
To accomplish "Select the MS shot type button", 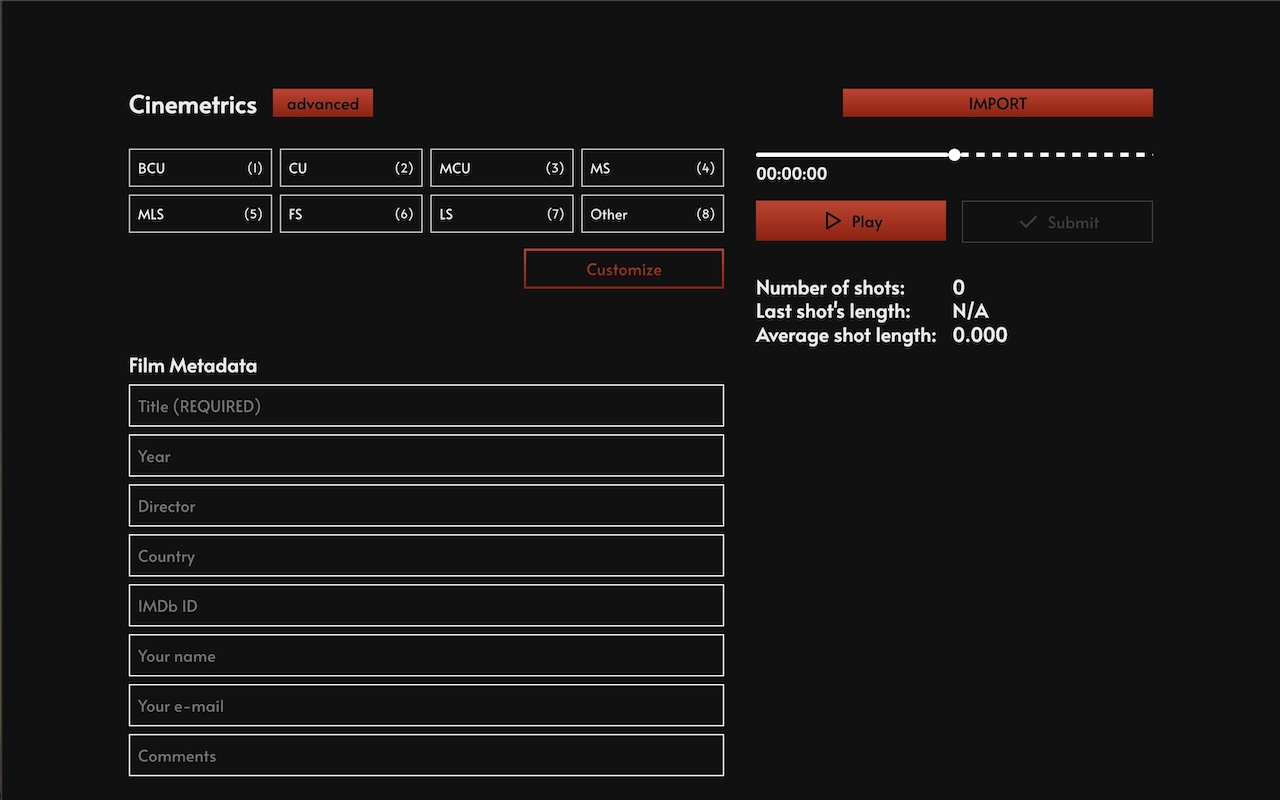I will coord(652,167).
